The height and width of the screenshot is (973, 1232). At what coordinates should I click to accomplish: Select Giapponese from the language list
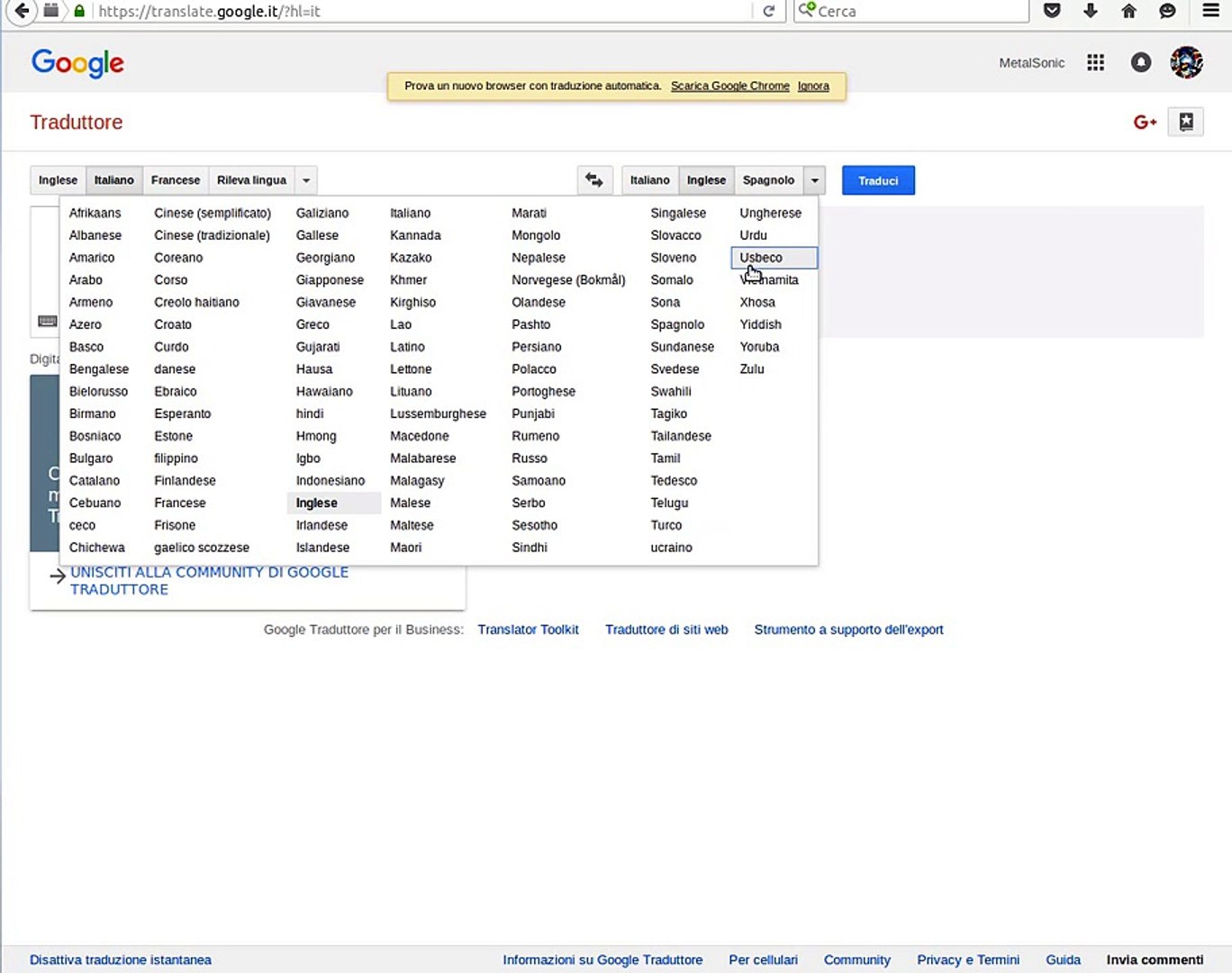pyautogui.click(x=330, y=280)
